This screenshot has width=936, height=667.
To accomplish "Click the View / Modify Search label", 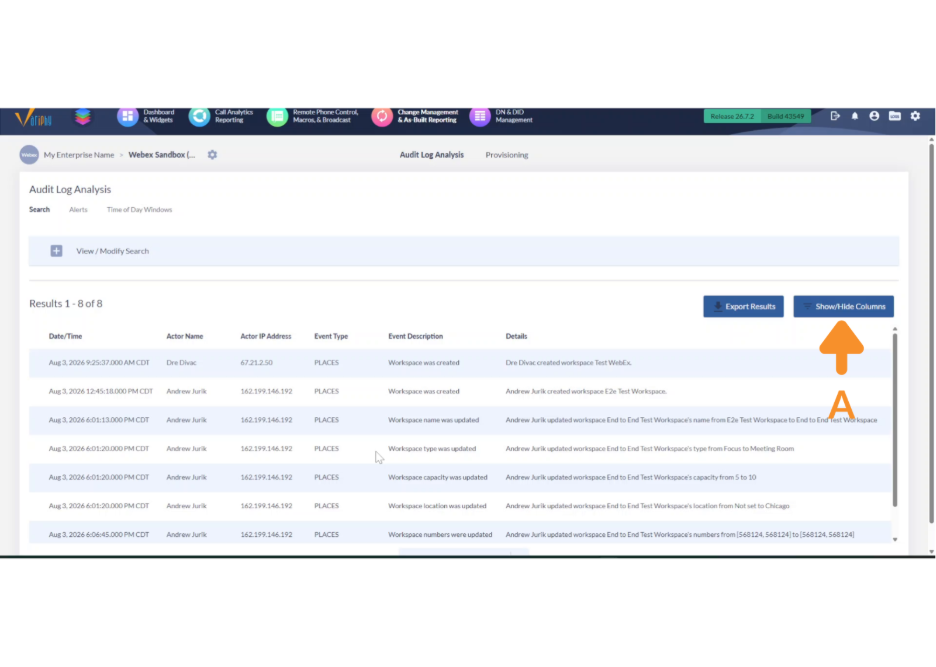I will click(x=112, y=251).
